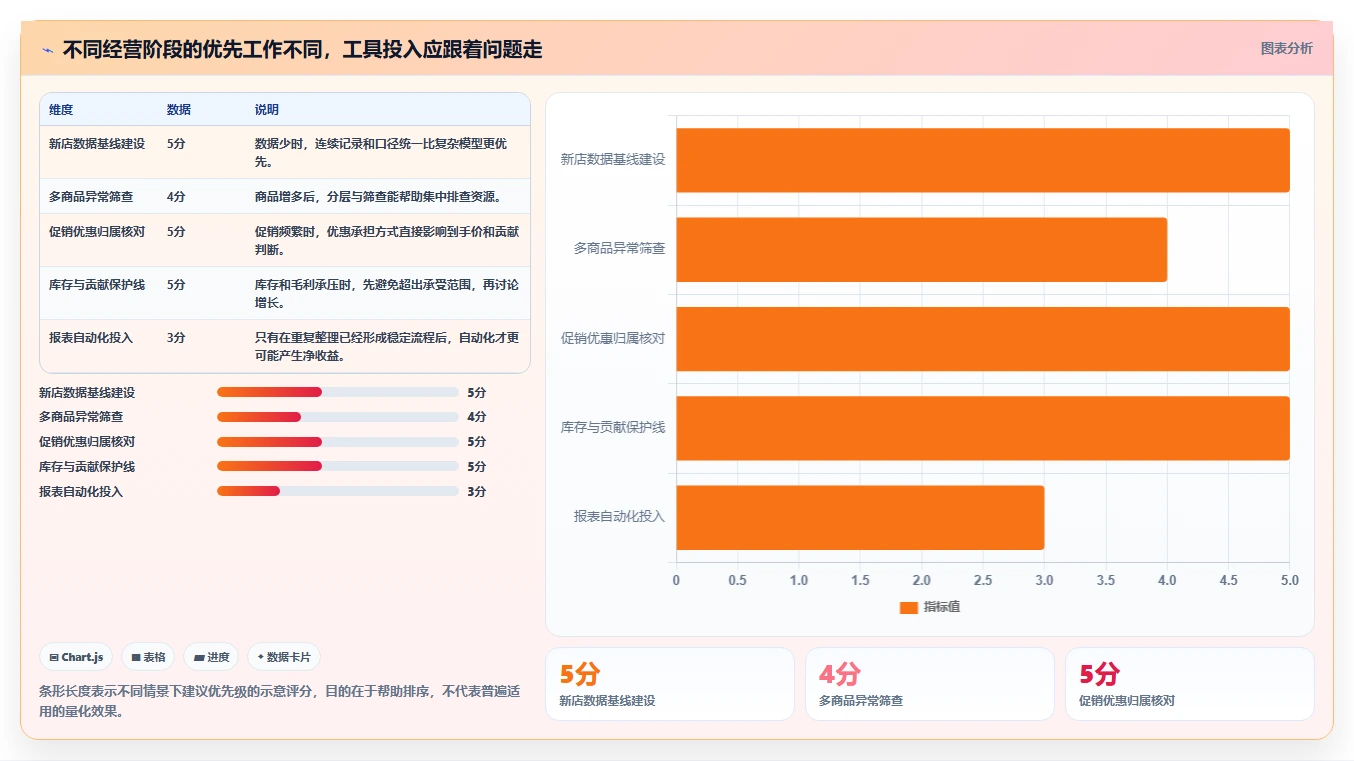Open the 5分 促销优惠归属核对 data card
This screenshot has height=761, width=1354.
1190,684
